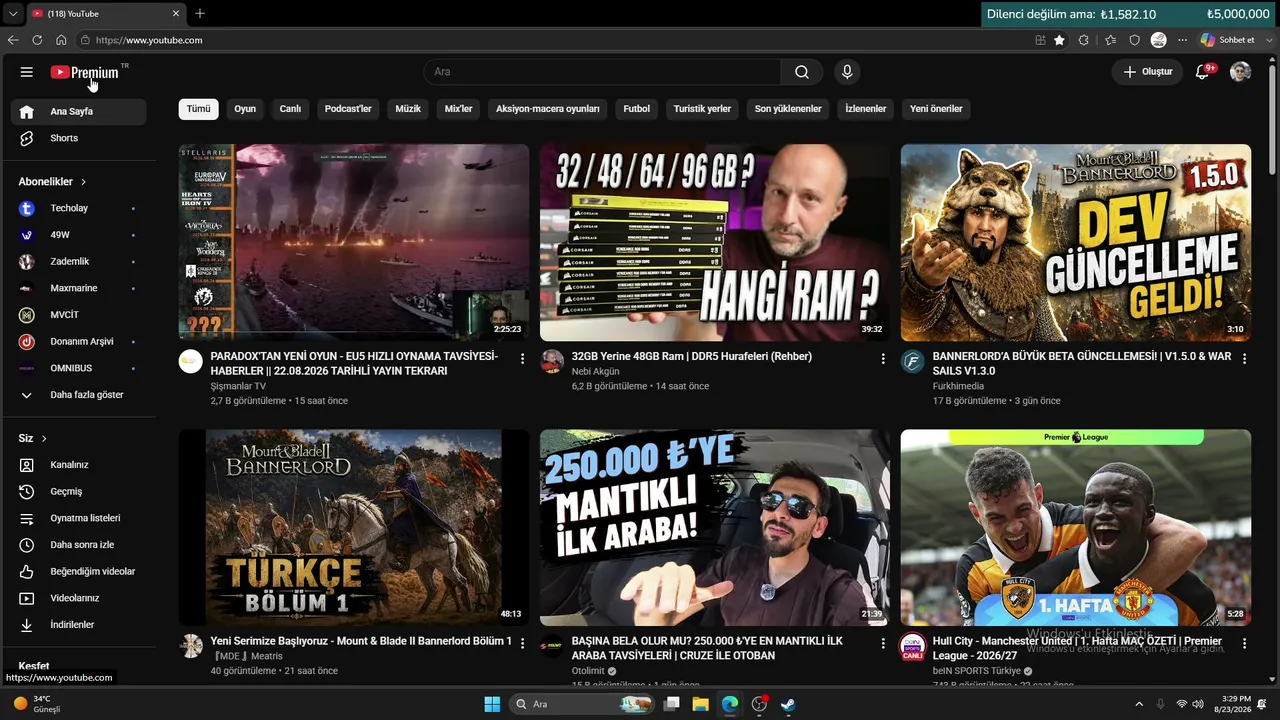This screenshot has width=1280, height=720.
Task: Open options for the BANNERLORD'A BÜYÜK BETA video
Action: point(1244,358)
